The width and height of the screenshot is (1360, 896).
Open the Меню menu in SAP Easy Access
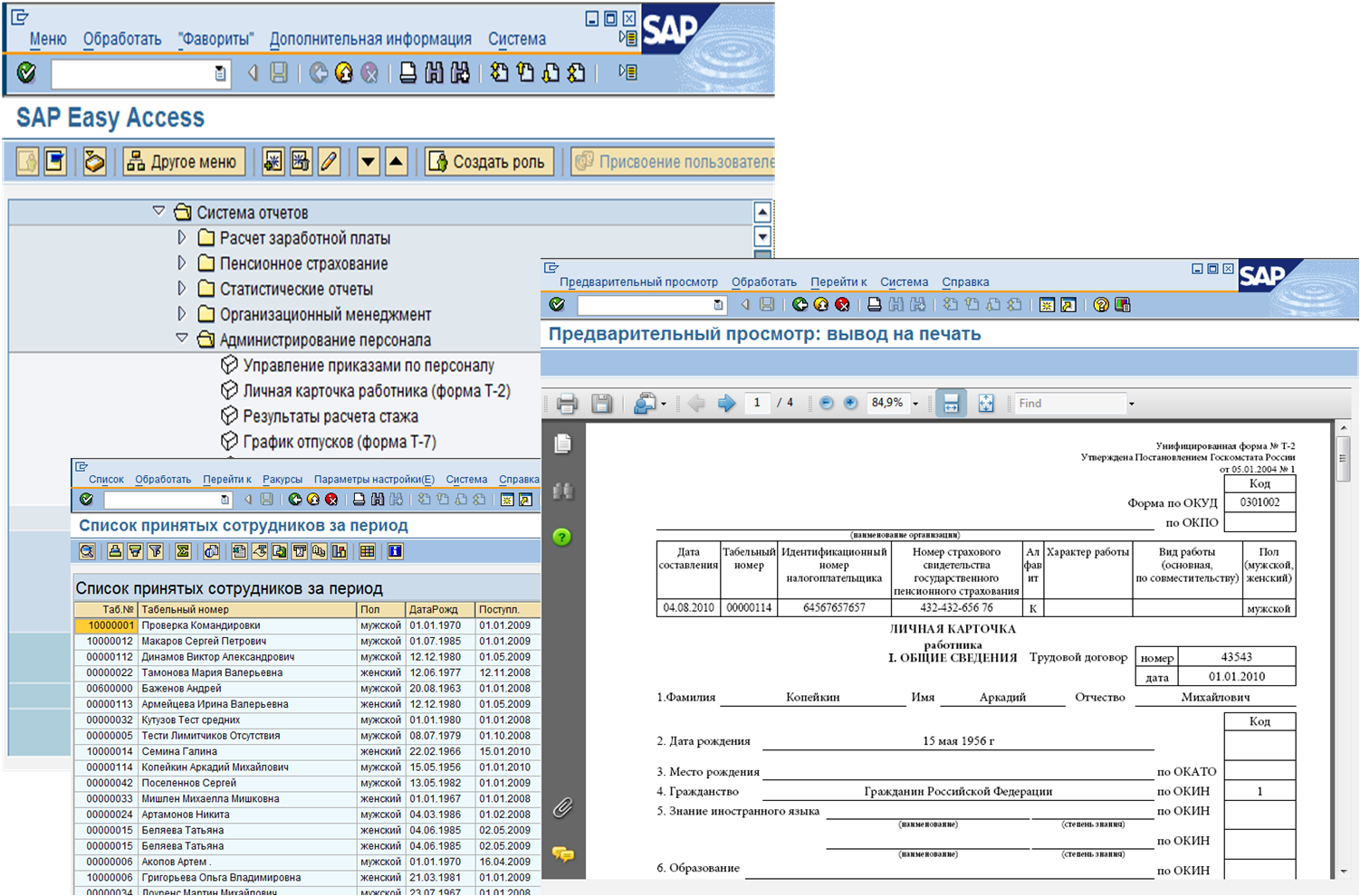[48, 39]
